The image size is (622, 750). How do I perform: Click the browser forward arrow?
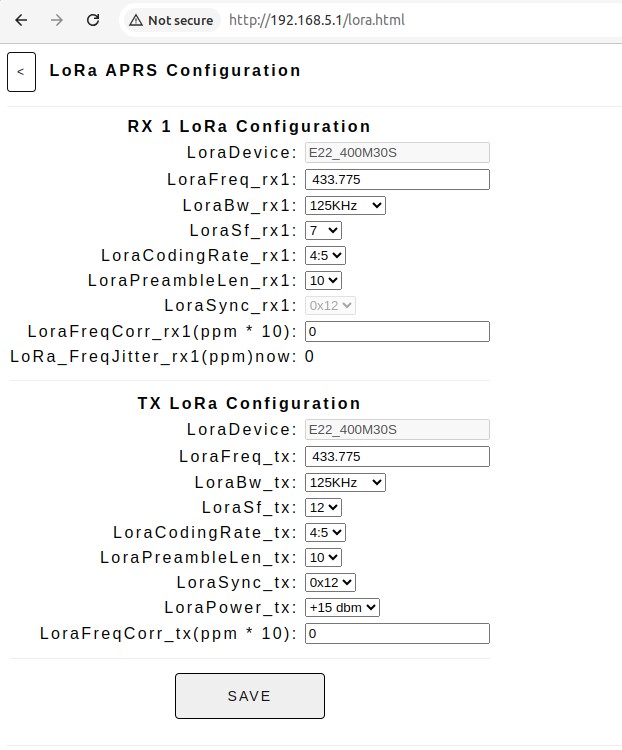(57, 20)
